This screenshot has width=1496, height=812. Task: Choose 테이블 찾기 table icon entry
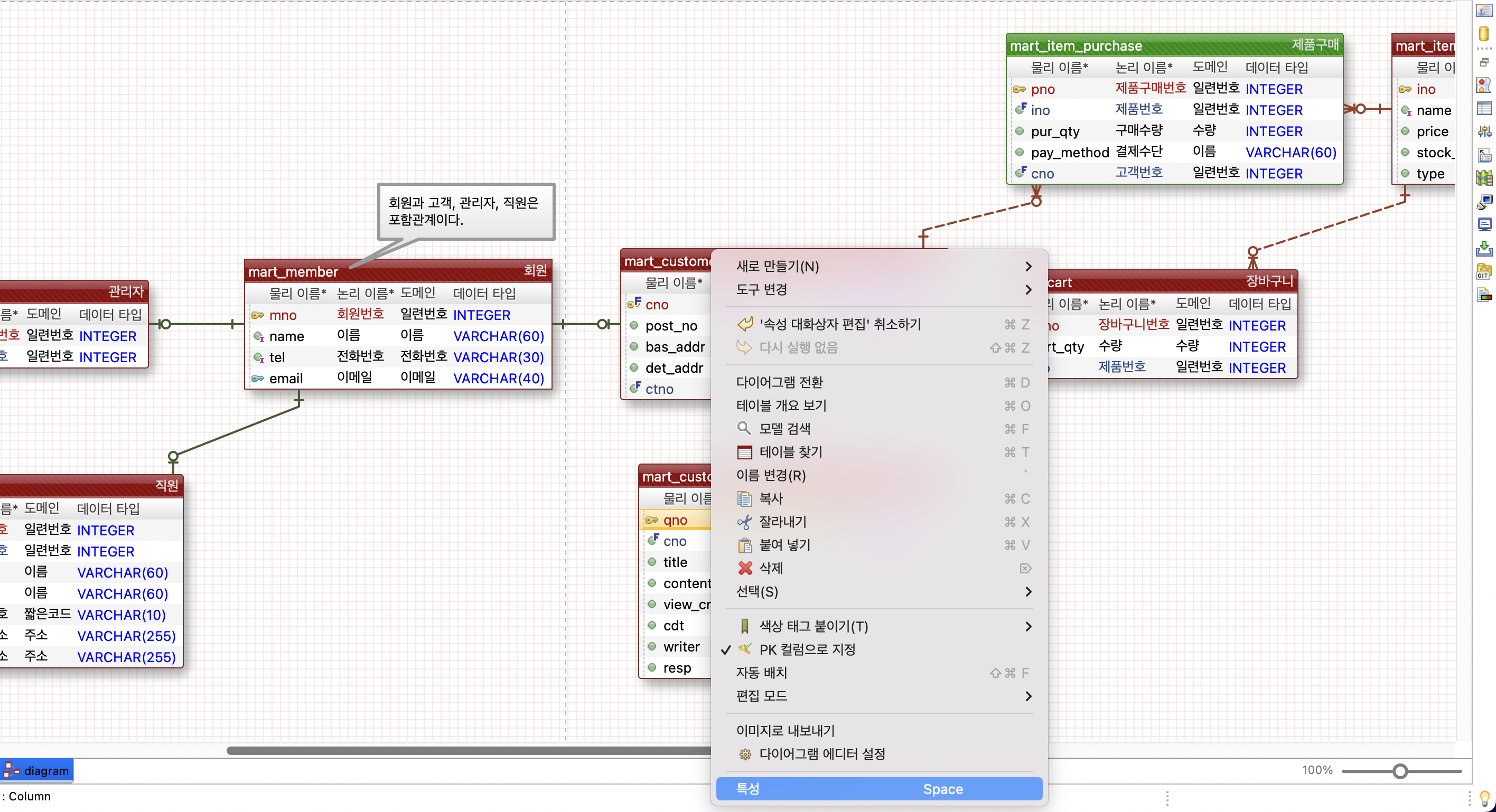click(879, 452)
